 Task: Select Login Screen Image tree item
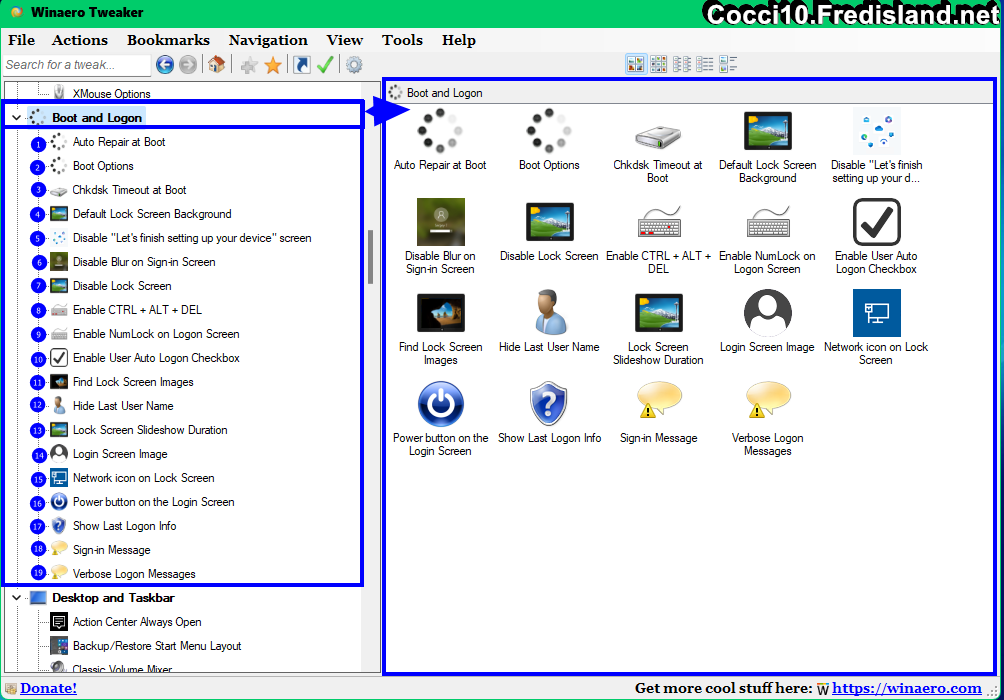point(120,454)
